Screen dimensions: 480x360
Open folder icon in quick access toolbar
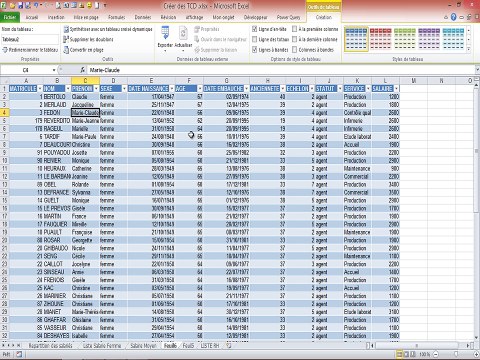pos(13,5)
